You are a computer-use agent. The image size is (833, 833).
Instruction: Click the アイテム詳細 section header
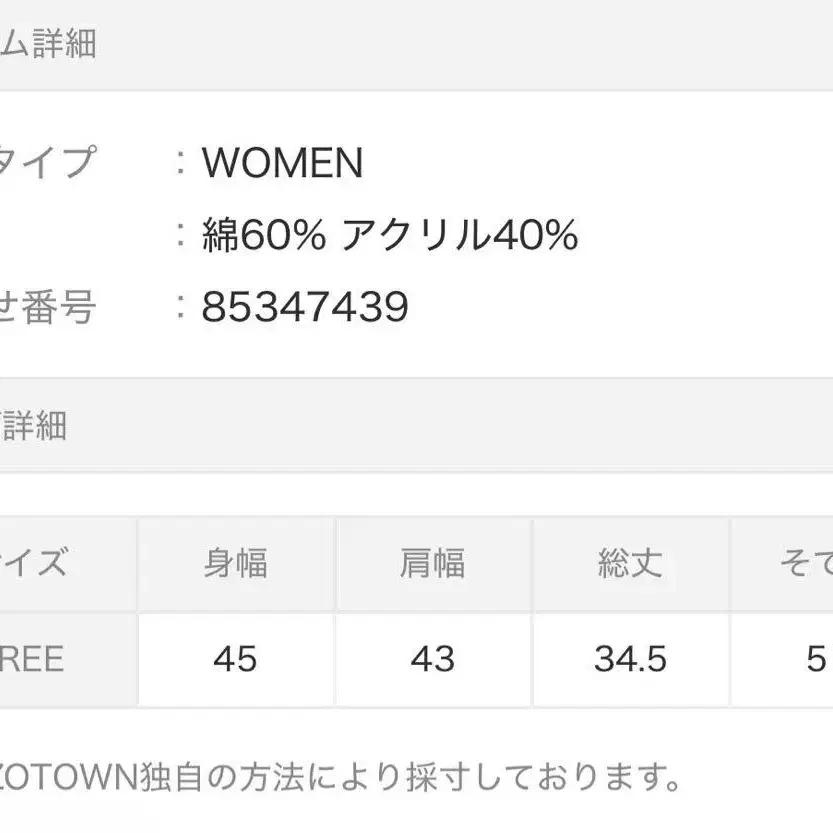point(48,46)
